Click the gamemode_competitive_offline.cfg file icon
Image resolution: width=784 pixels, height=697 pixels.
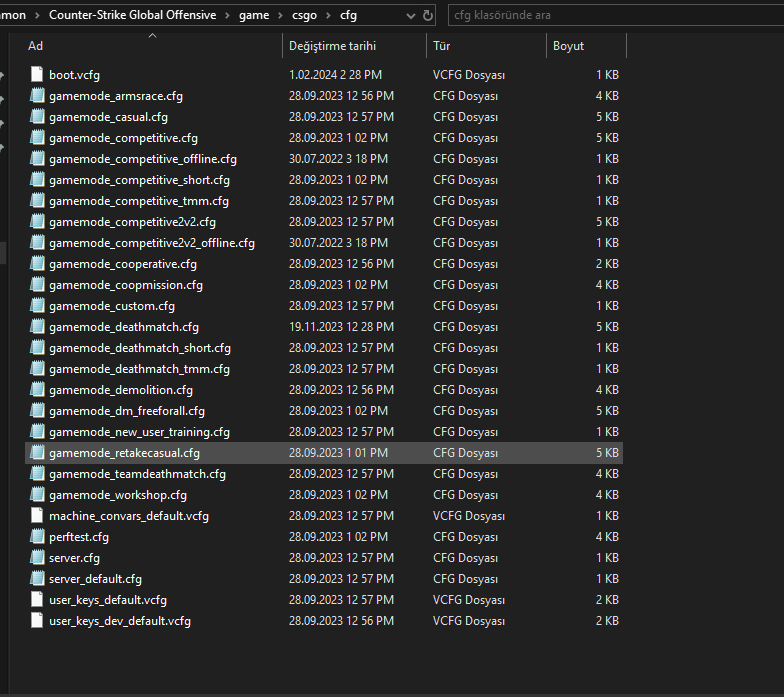(x=37, y=158)
